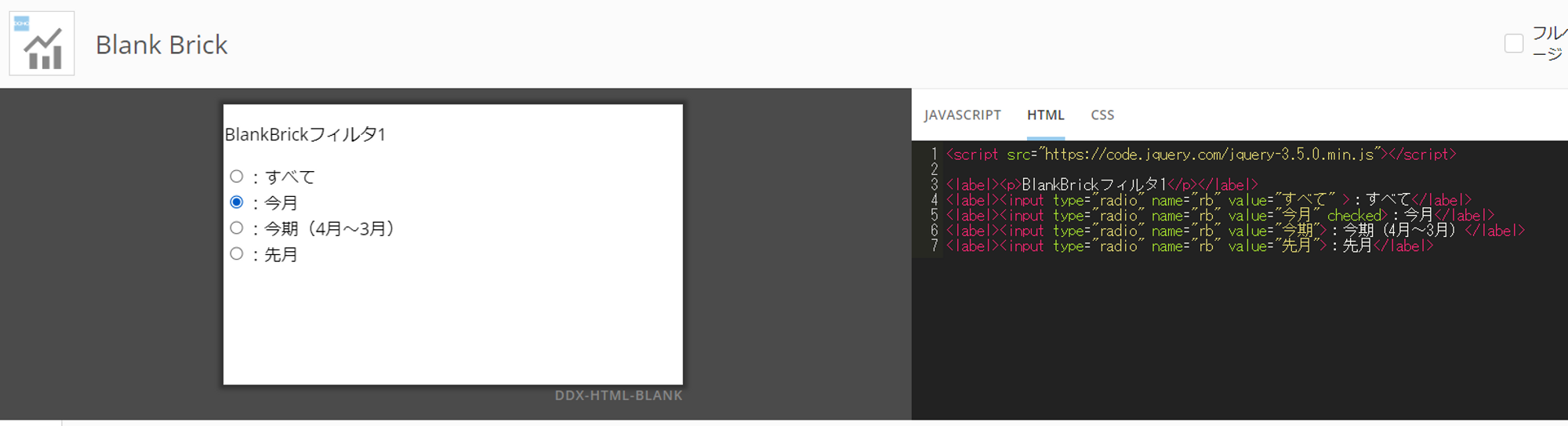Switch to the HTML tab
This screenshot has height=426, width=1568.
[1045, 115]
